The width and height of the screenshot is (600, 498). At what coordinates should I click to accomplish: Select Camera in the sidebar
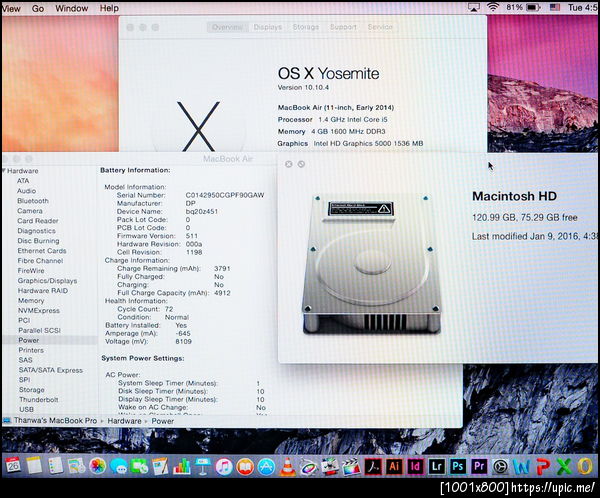(30, 211)
